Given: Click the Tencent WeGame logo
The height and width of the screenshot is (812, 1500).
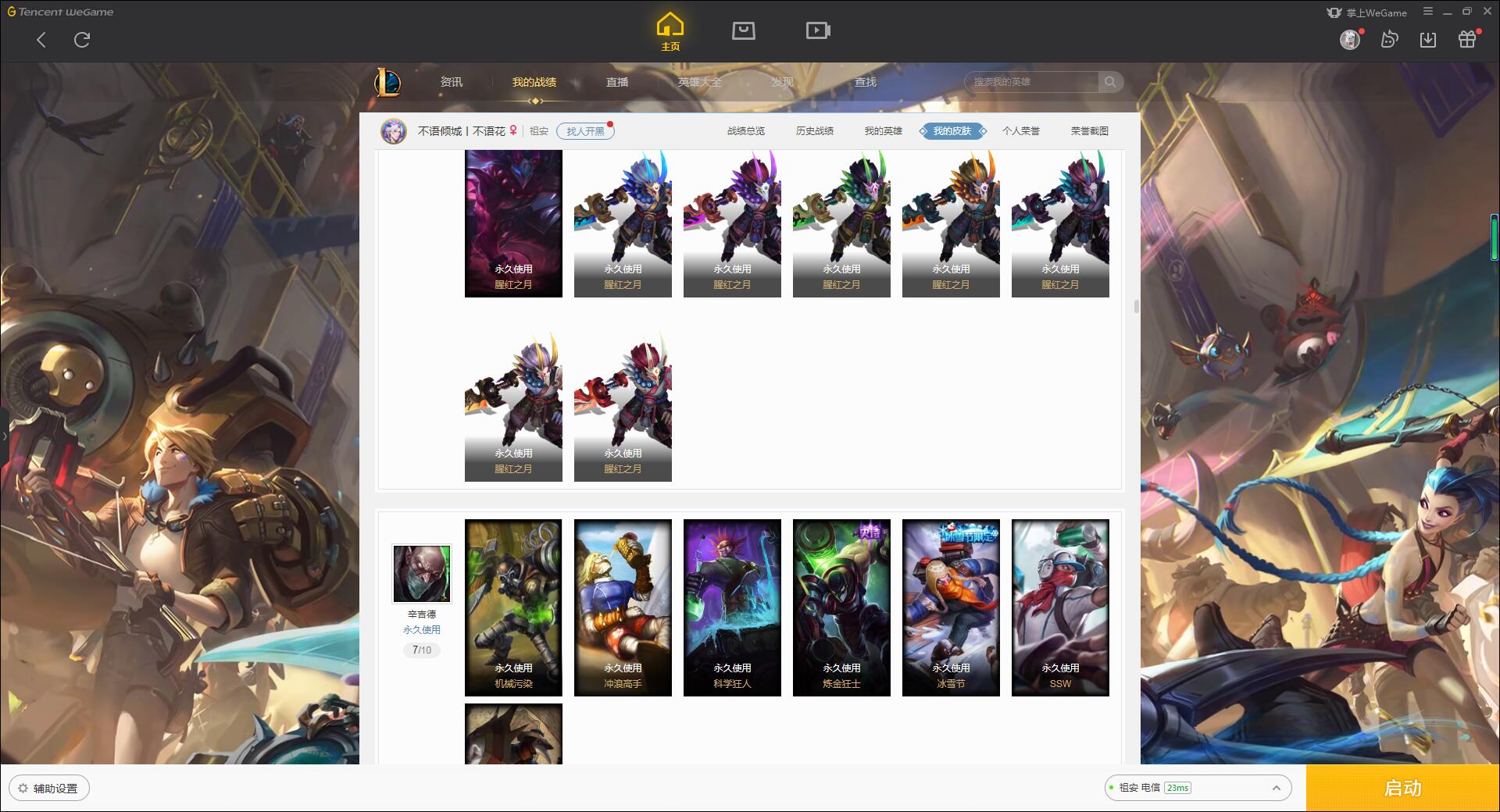Looking at the screenshot, I should (60, 12).
